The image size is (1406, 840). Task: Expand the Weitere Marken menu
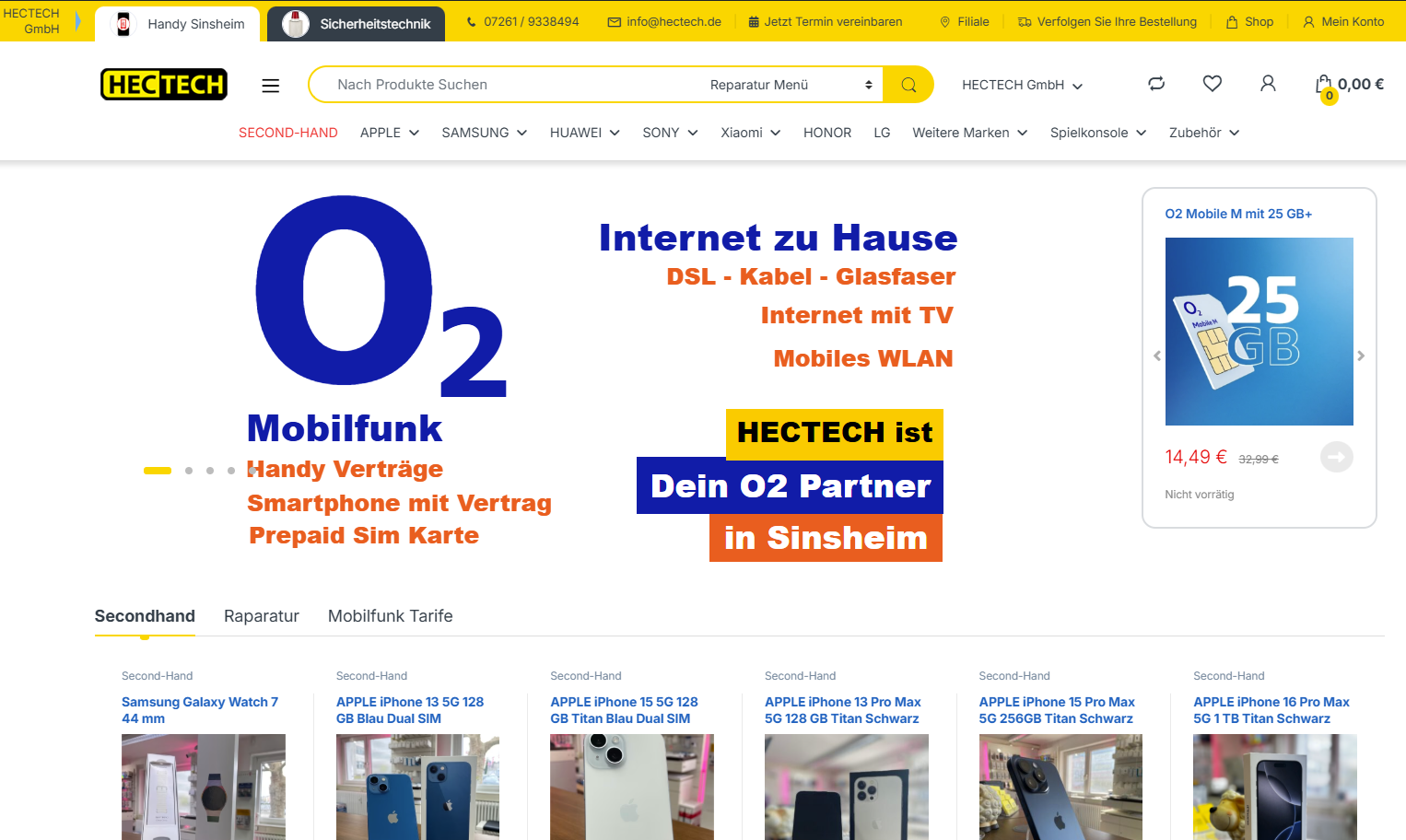pos(970,133)
